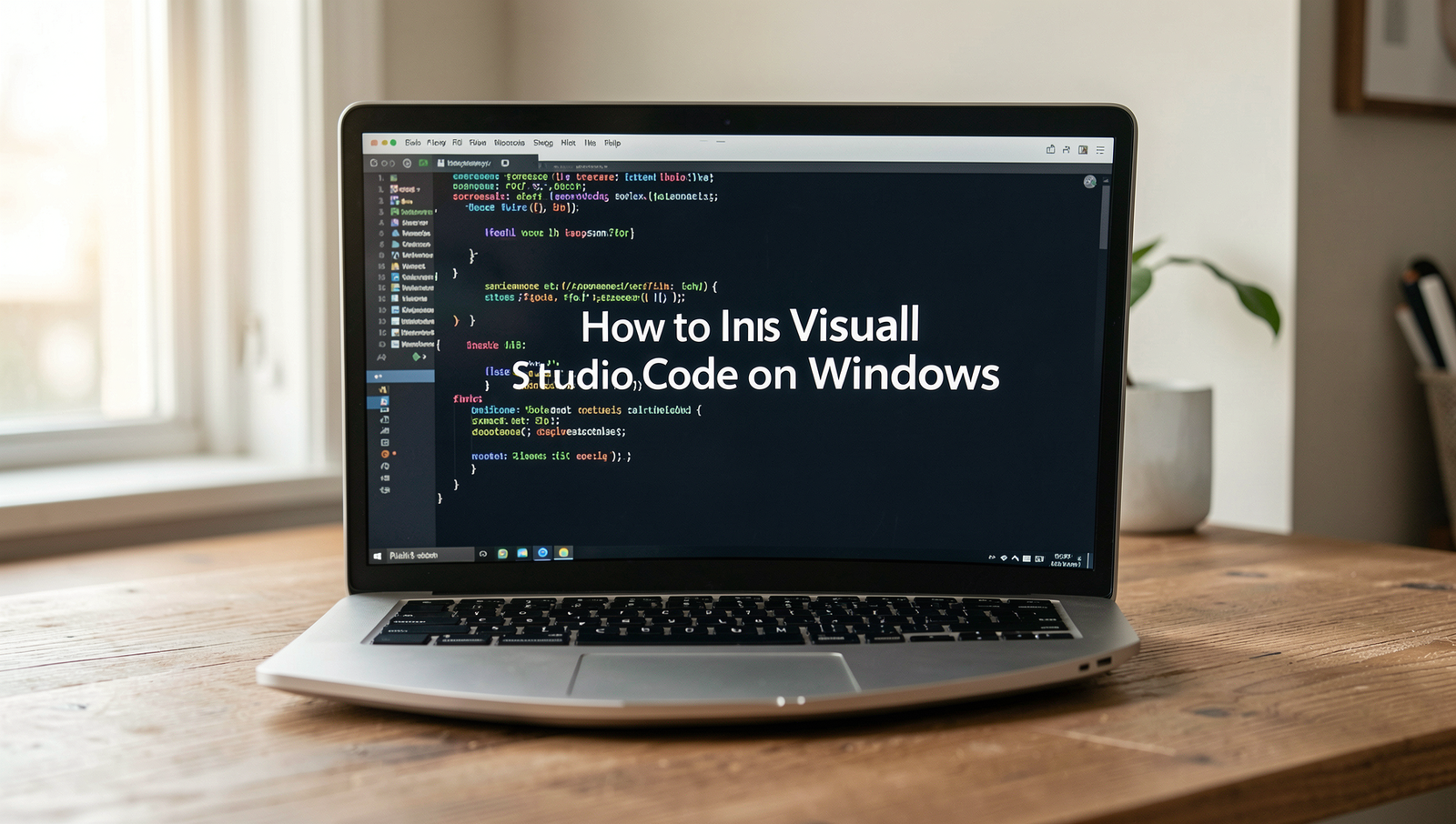The width and height of the screenshot is (1456, 824).
Task: Click the share icon in top toolbar
Action: click(x=1050, y=149)
